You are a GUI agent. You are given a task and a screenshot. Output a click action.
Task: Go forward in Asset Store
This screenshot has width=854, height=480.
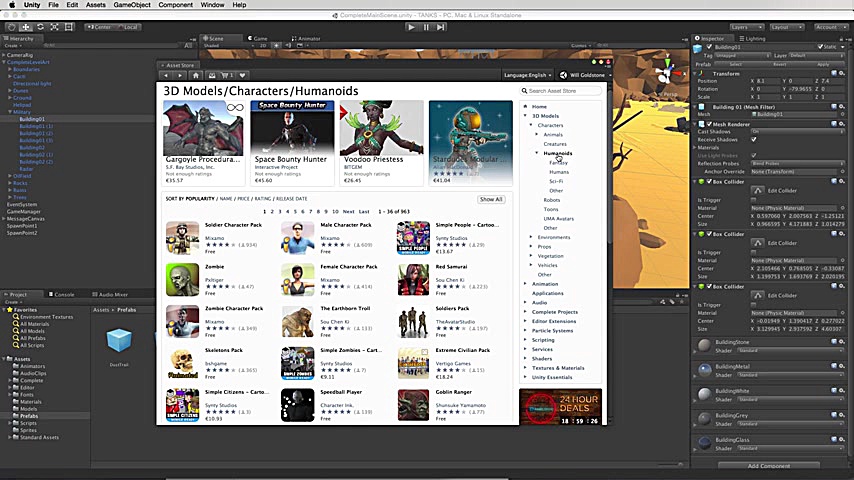(x=180, y=75)
